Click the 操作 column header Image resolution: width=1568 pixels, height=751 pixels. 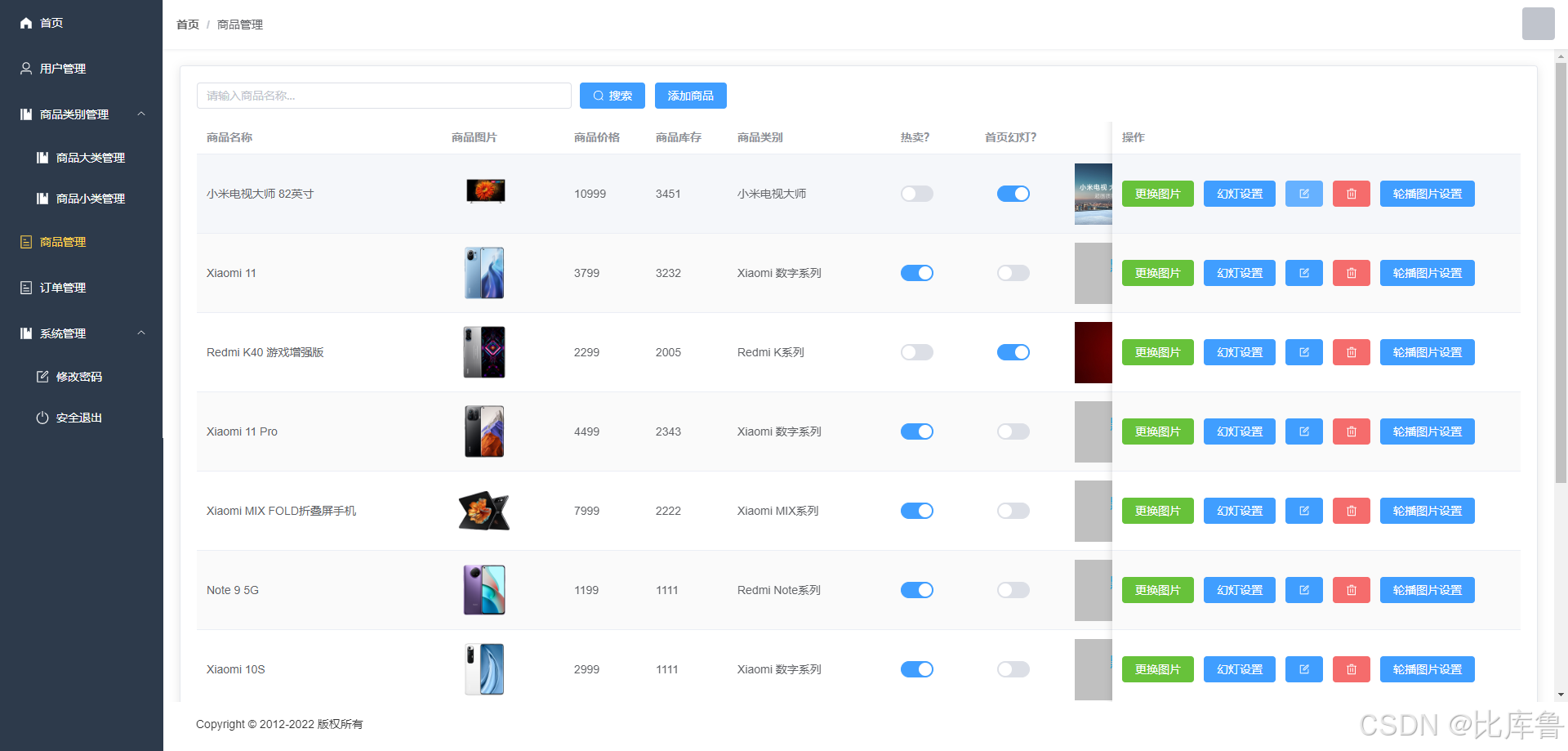coord(1133,137)
